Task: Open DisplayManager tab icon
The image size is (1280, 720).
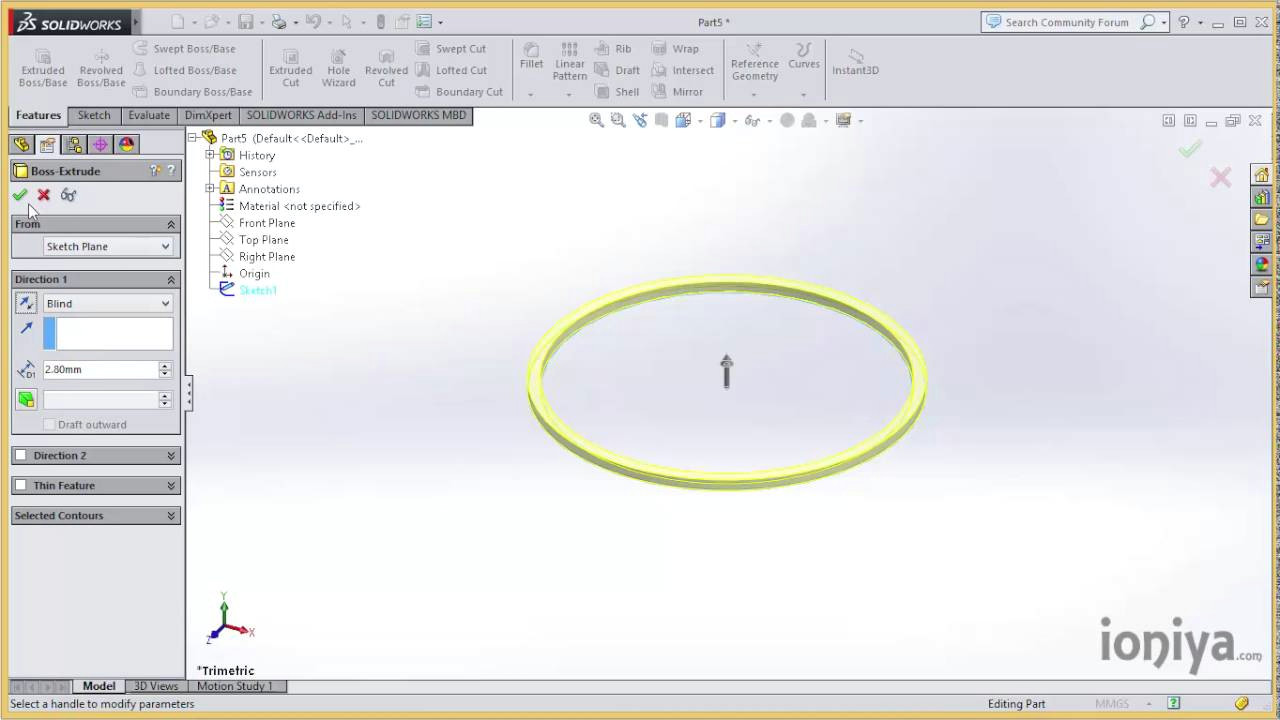Action: pos(127,145)
